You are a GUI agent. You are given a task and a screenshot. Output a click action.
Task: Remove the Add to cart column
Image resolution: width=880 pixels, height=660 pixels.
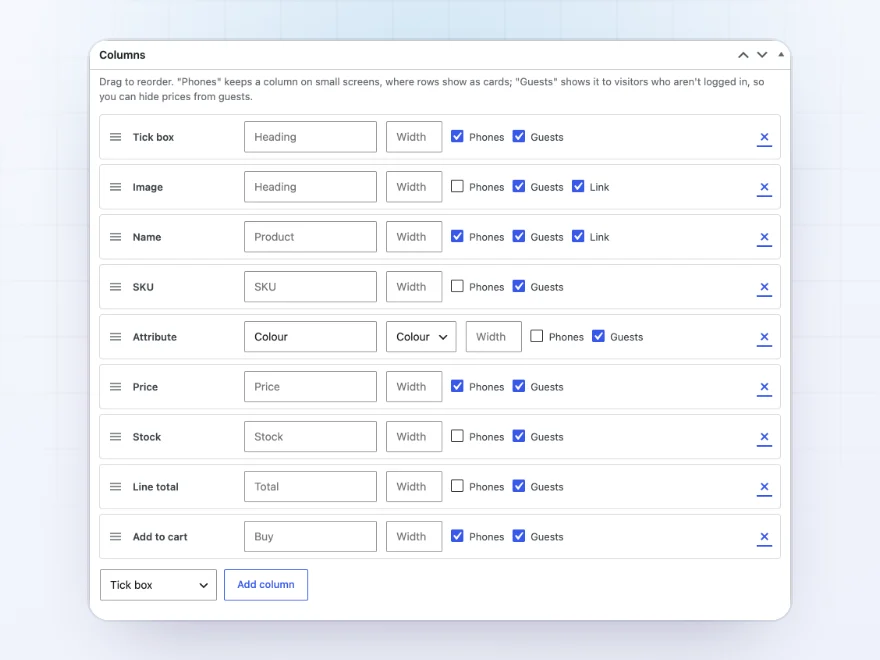click(x=764, y=537)
